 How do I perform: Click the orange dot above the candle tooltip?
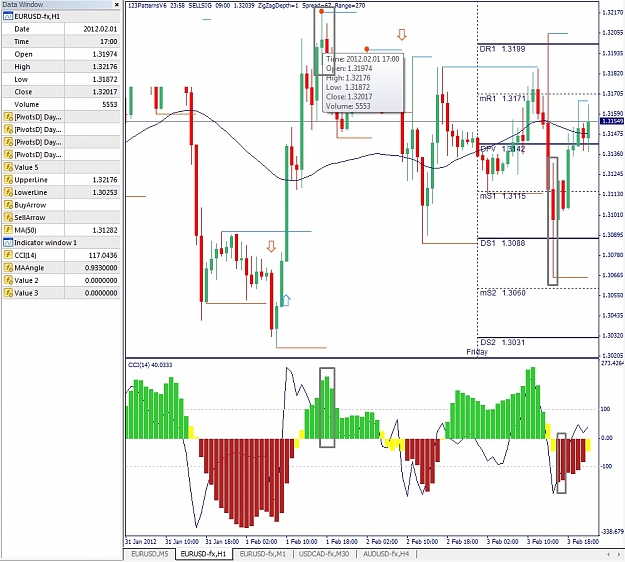[x=367, y=49]
